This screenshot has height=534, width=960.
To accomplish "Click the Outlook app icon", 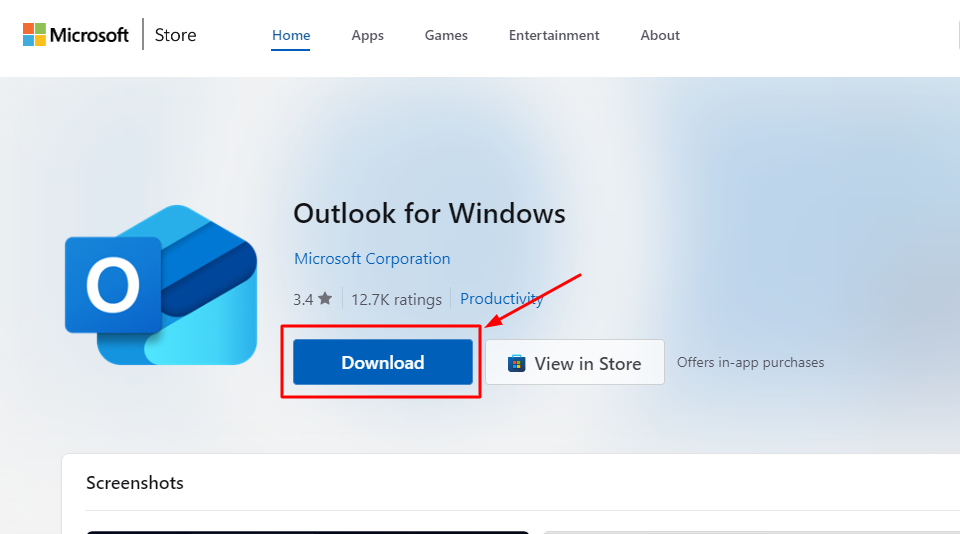I will click(160, 285).
